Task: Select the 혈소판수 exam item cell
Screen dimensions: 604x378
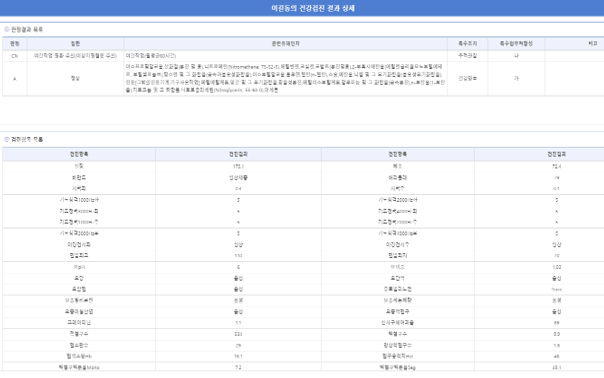Action: [79, 345]
